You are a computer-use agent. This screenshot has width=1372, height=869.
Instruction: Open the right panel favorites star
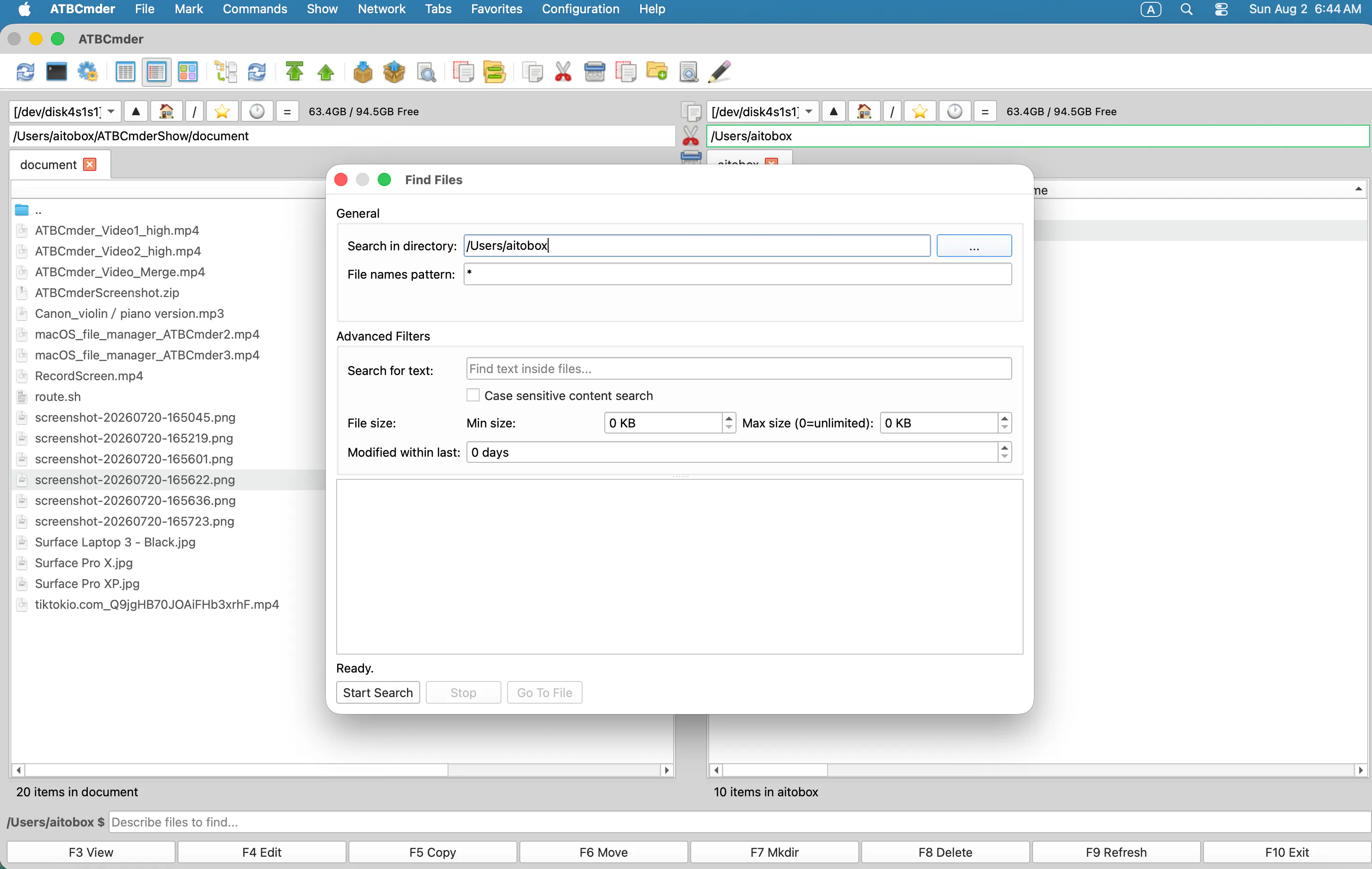[x=920, y=111]
